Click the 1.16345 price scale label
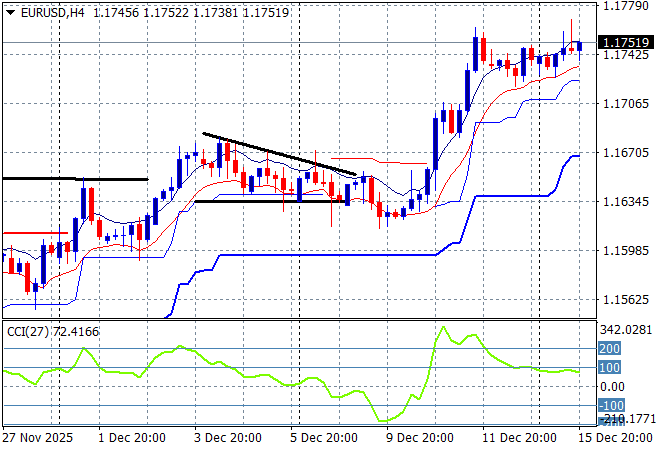The width and height of the screenshot is (660, 450). 625,202
